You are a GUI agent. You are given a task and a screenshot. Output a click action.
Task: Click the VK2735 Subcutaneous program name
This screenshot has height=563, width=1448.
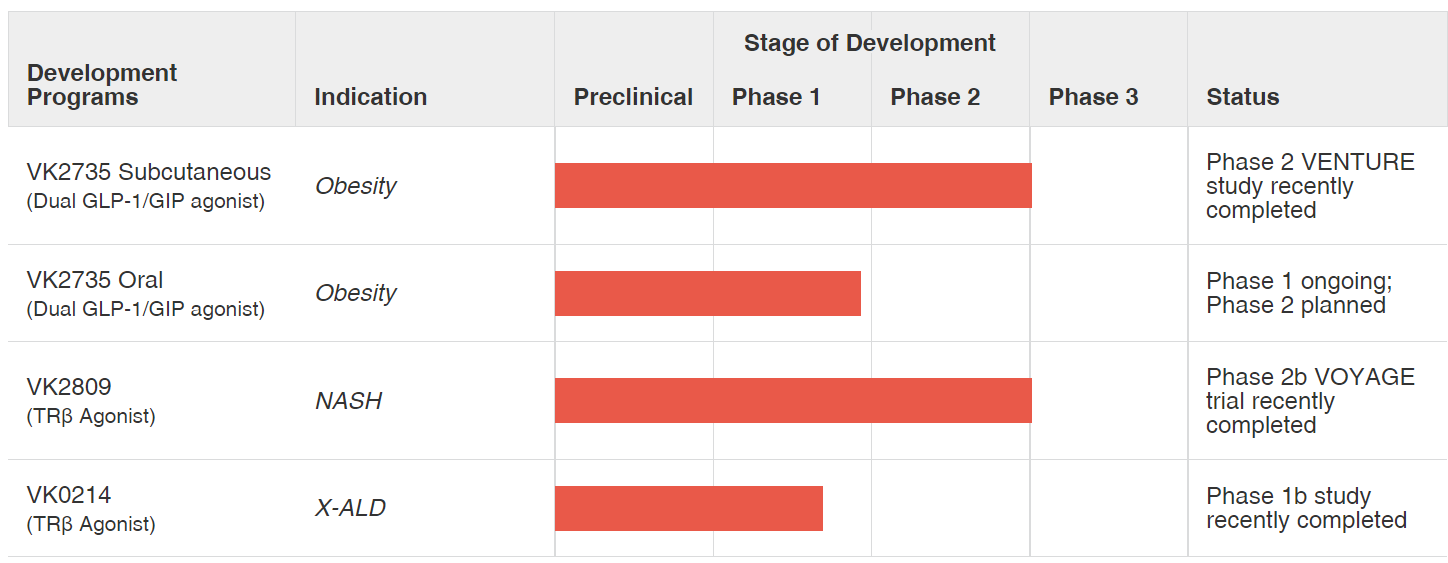(x=148, y=172)
